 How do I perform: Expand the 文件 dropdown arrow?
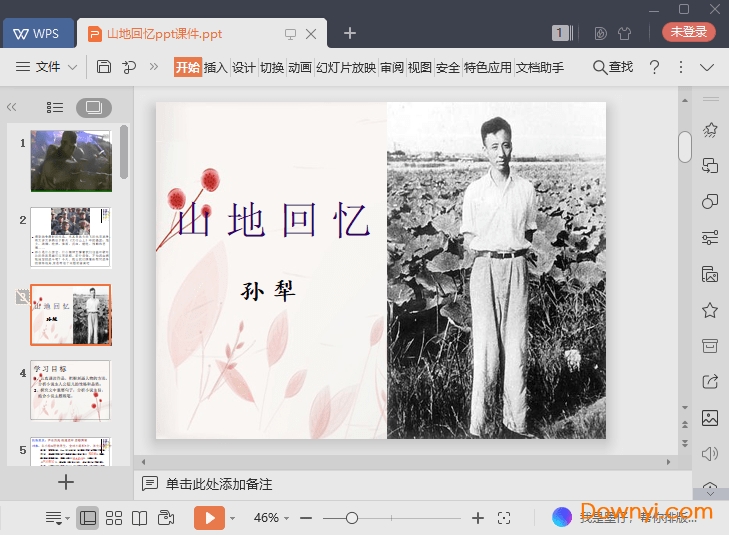[x=73, y=67]
